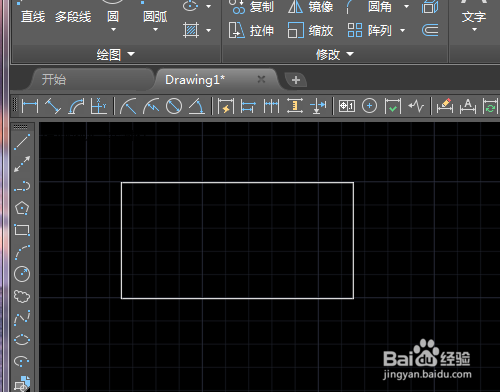Click the Continue dimension tool
This screenshot has height=392, width=500.
point(271,106)
